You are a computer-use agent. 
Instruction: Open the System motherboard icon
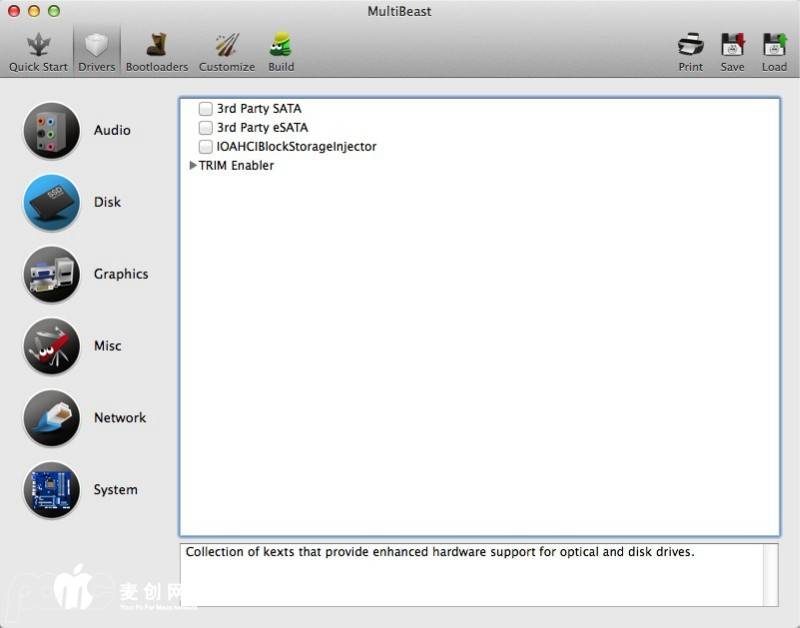(51, 491)
